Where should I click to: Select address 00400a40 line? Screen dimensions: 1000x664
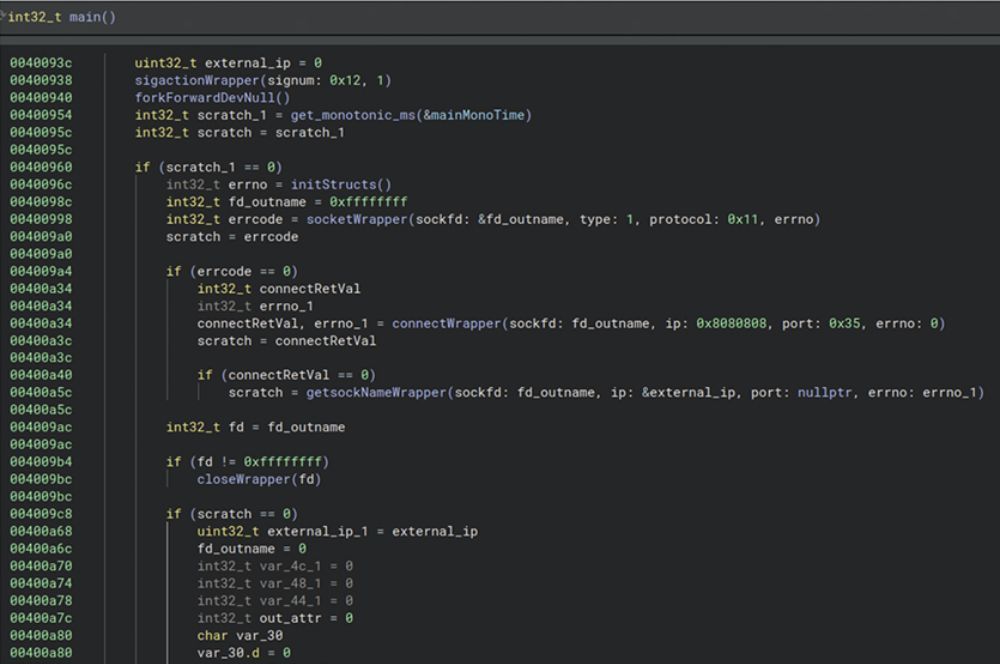pos(39,375)
